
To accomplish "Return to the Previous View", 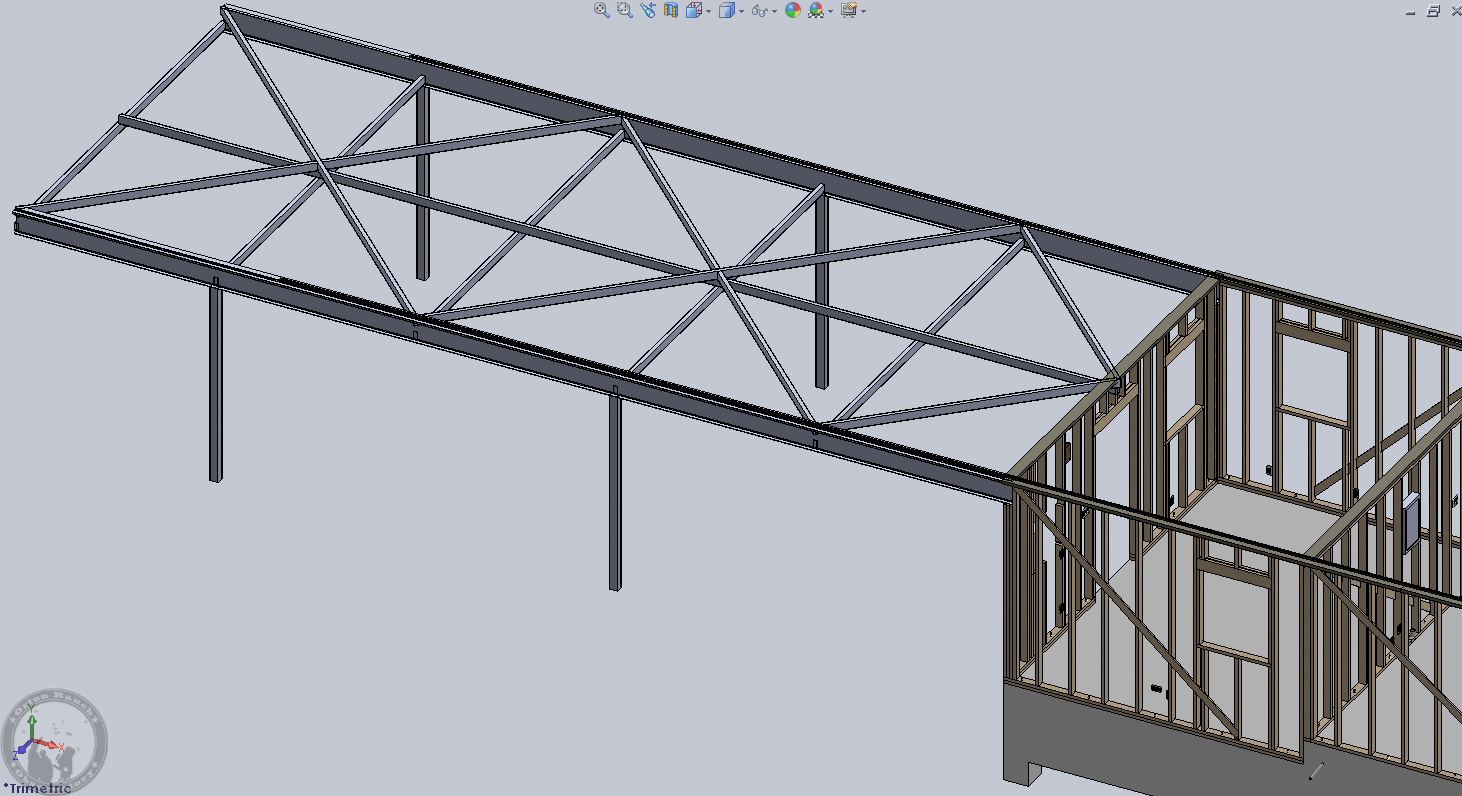I will [648, 10].
